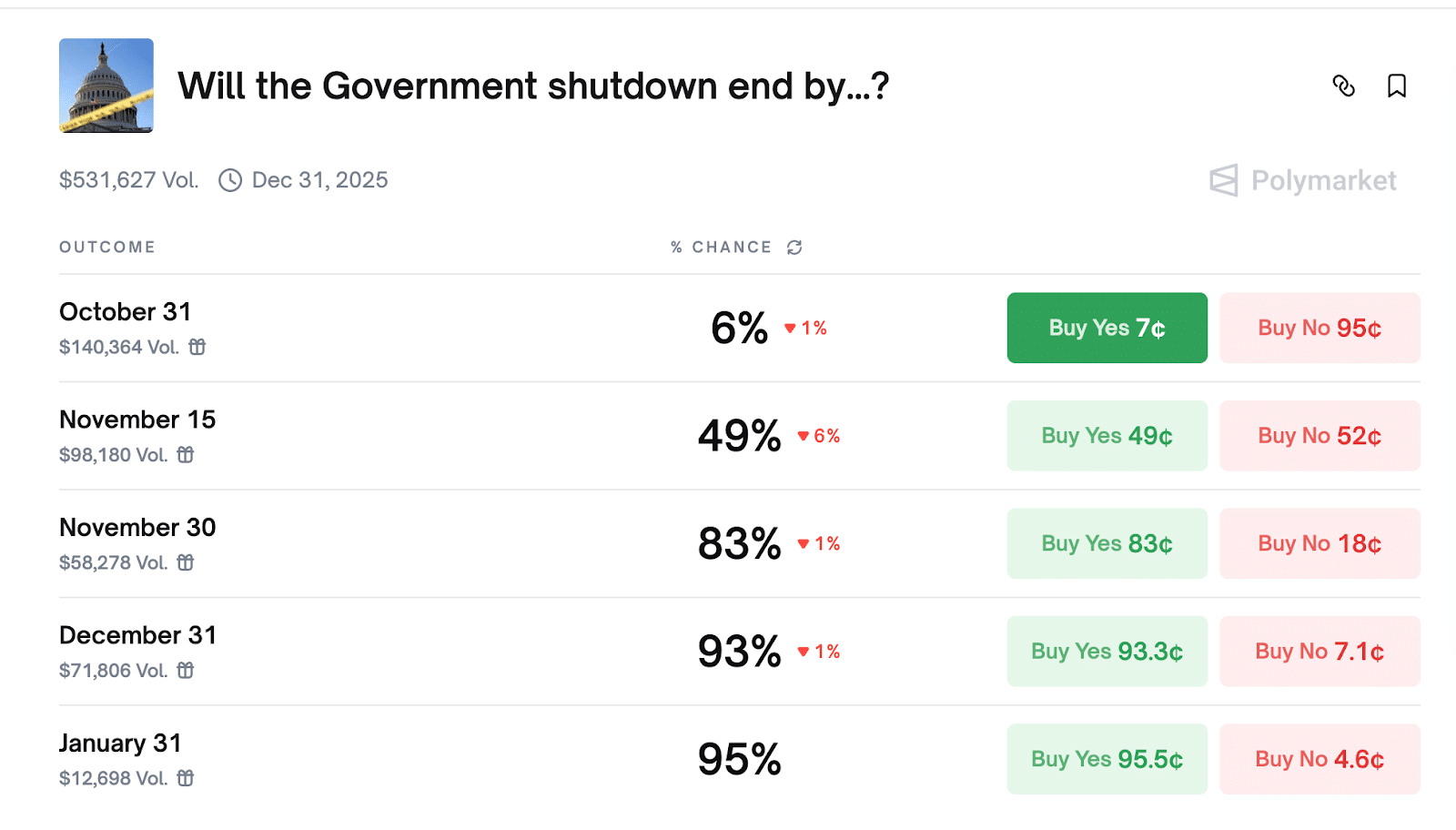The width and height of the screenshot is (1456, 830).
Task: Click Buy Yes 7¢ for October 31
Action: click(1107, 328)
